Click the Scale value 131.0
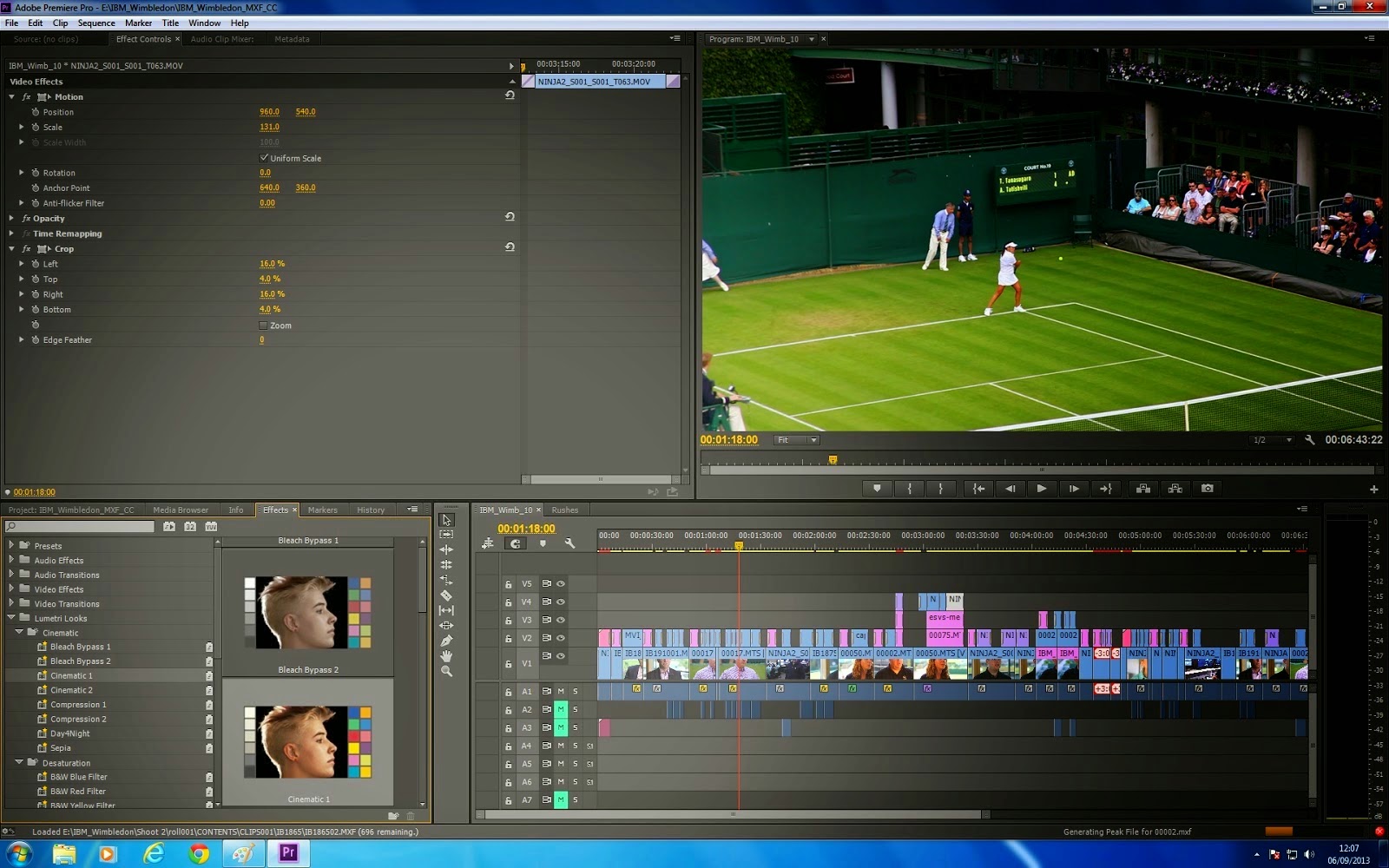The height and width of the screenshot is (868, 1389). coord(269,127)
